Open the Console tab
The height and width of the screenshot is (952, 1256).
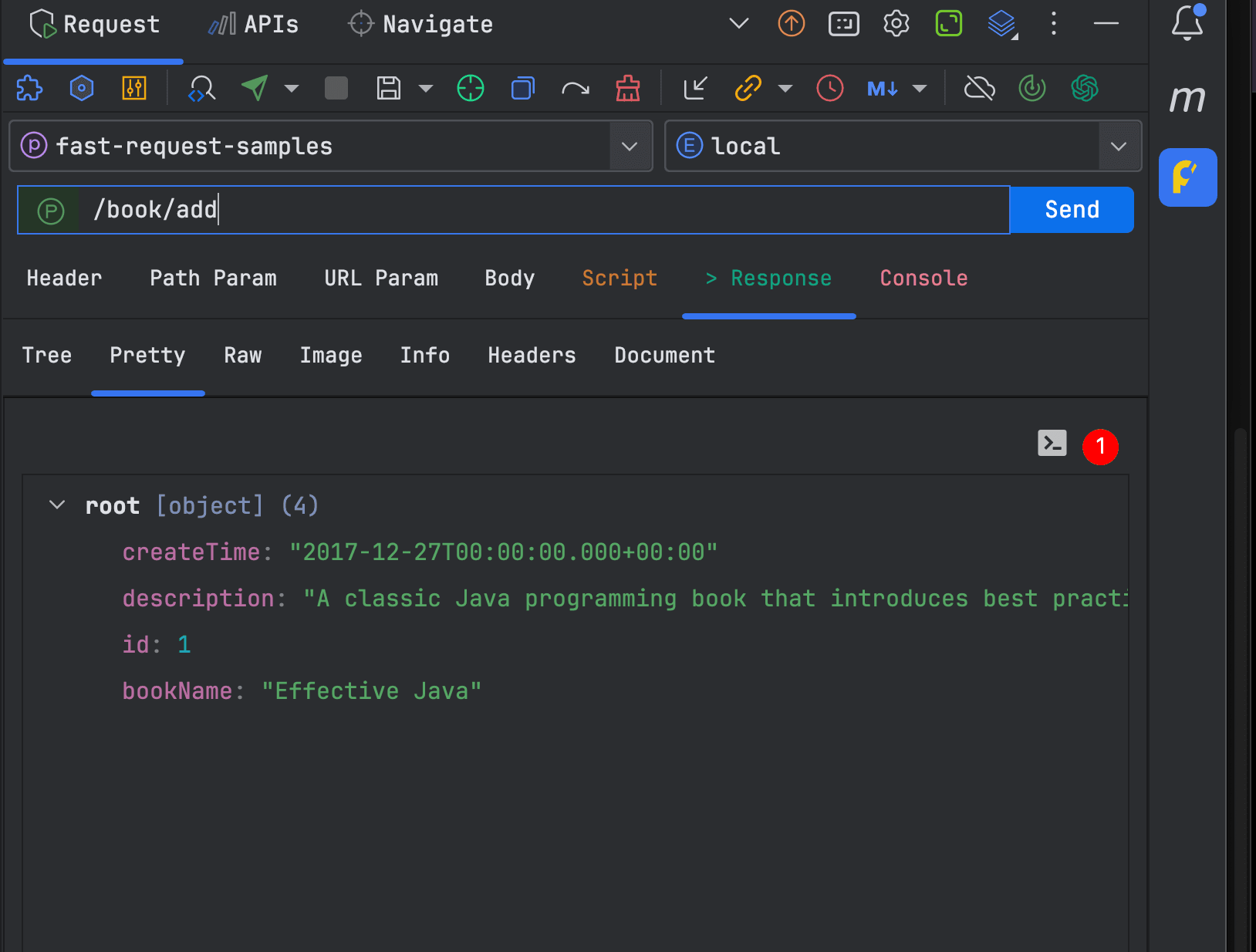923,279
